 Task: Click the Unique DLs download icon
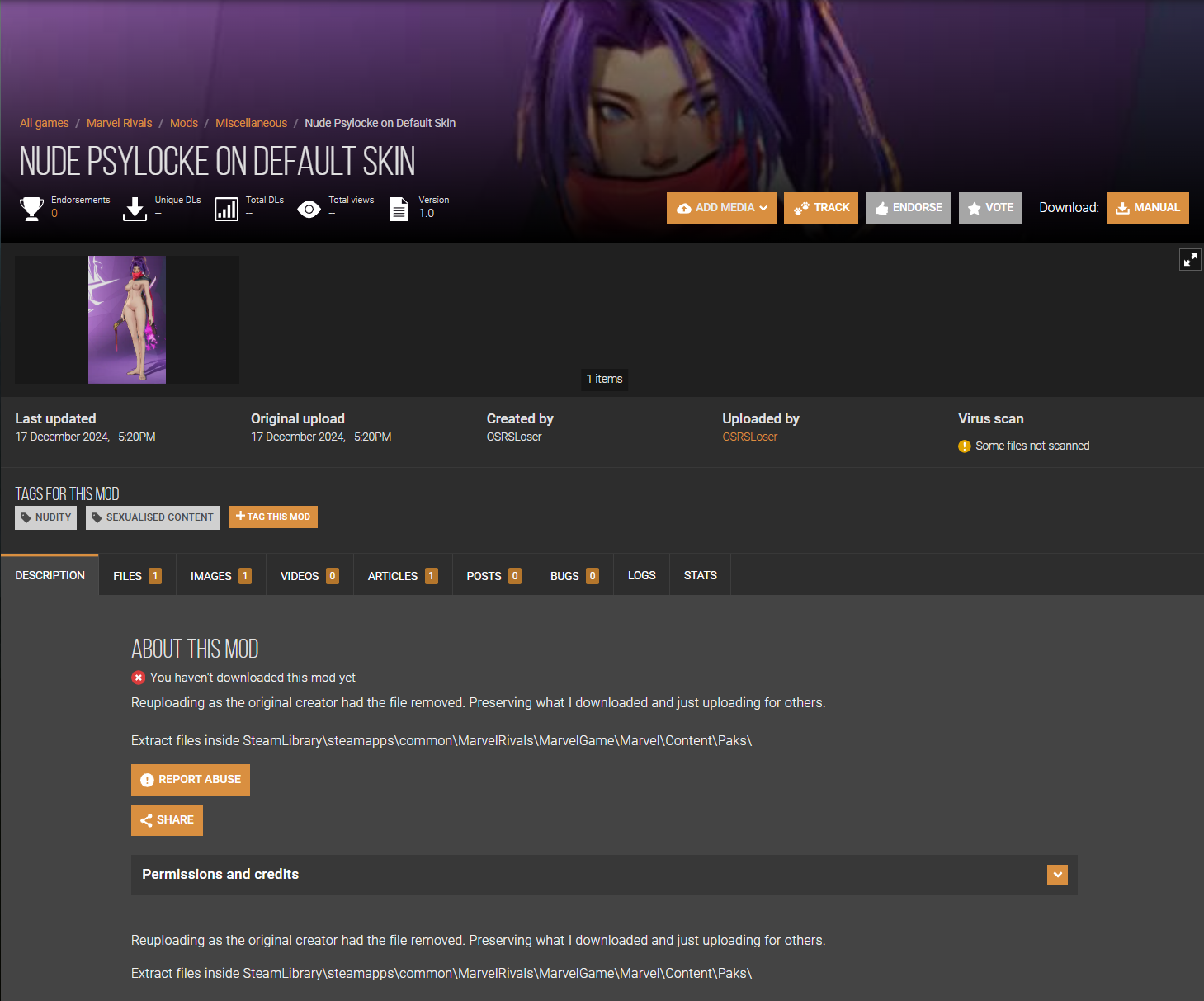point(135,209)
